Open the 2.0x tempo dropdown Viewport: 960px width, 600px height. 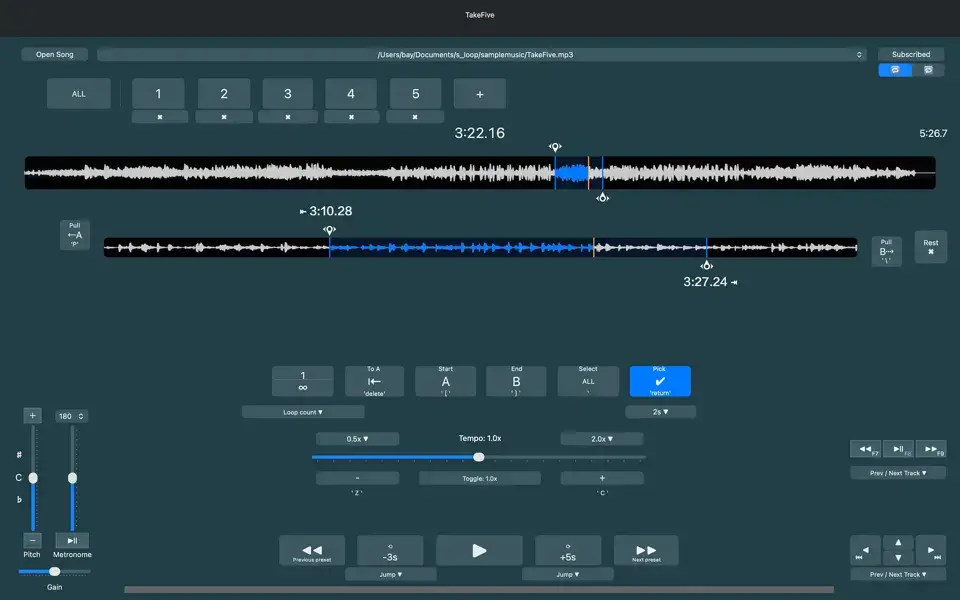tap(602, 439)
